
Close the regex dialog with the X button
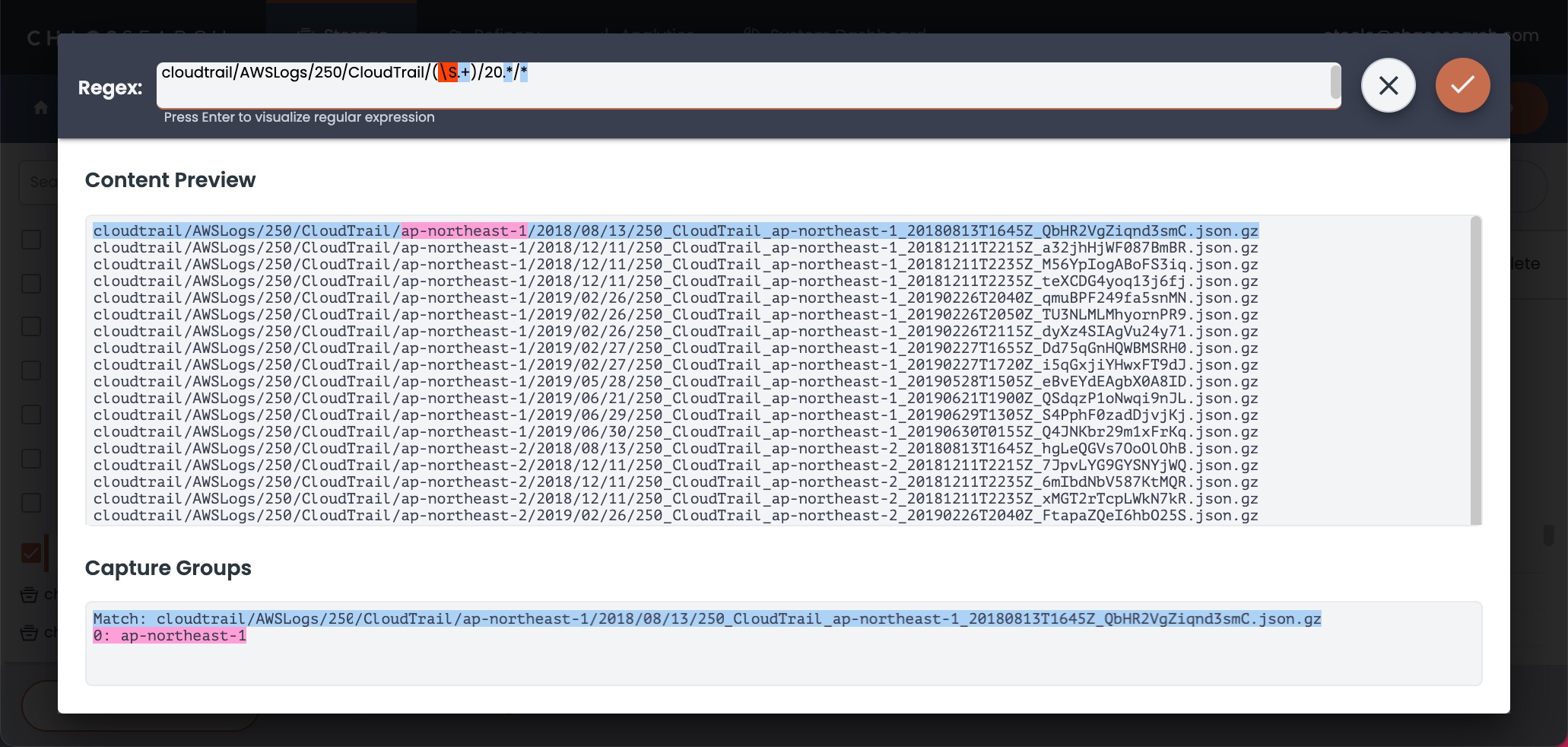pyautogui.click(x=1388, y=85)
